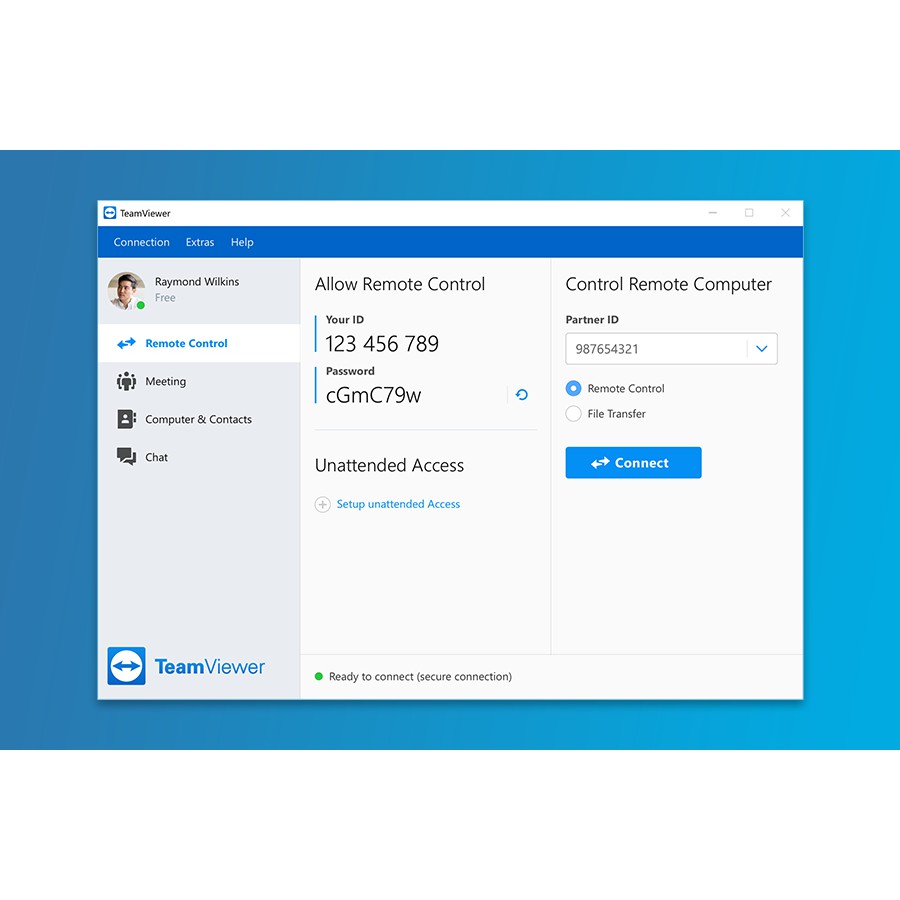Minimize the TeamViewer window
Viewport: 900px width, 900px height.
point(713,213)
